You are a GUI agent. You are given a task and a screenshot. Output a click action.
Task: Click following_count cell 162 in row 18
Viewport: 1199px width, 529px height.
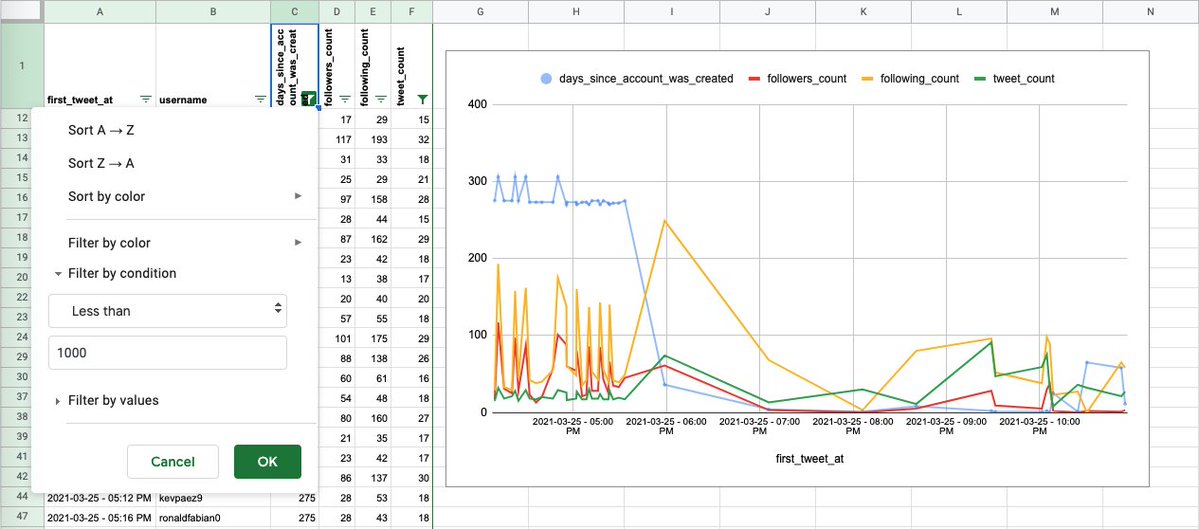[x=373, y=239]
